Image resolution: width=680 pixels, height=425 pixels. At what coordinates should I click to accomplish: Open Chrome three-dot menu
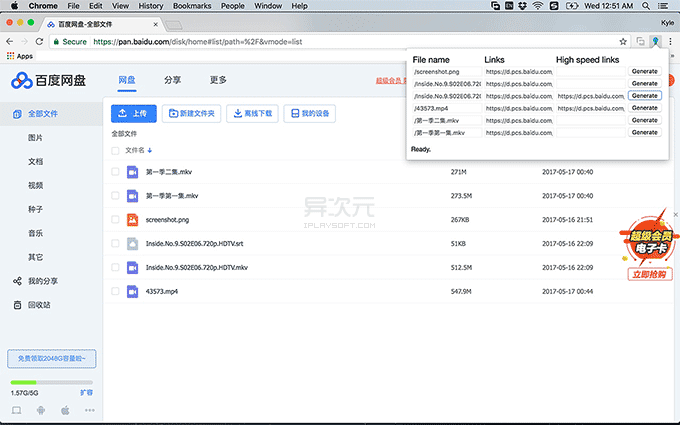pyautogui.click(x=670, y=42)
